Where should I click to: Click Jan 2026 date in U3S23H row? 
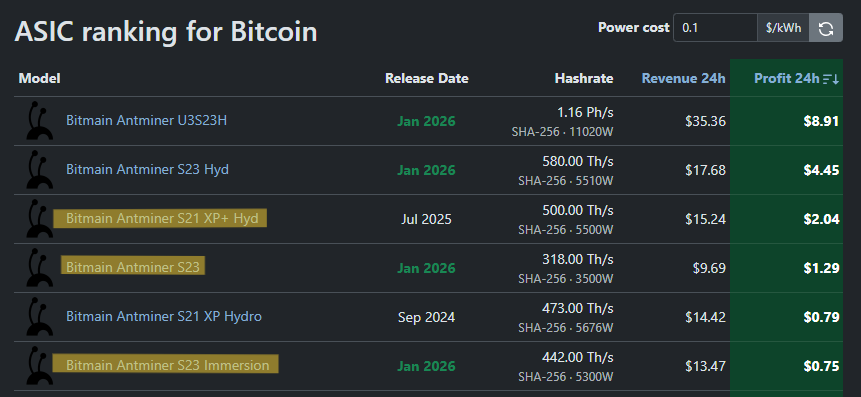[x=426, y=121]
